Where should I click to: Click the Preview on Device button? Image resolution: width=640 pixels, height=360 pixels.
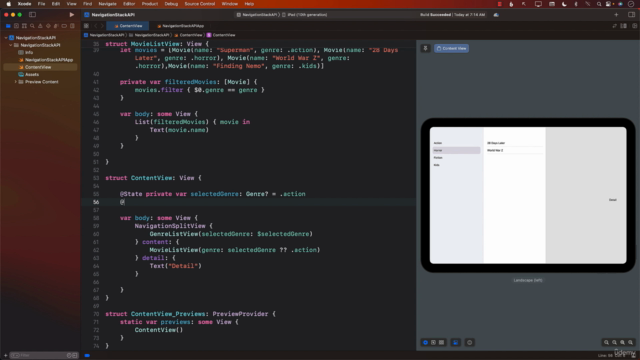point(469,342)
